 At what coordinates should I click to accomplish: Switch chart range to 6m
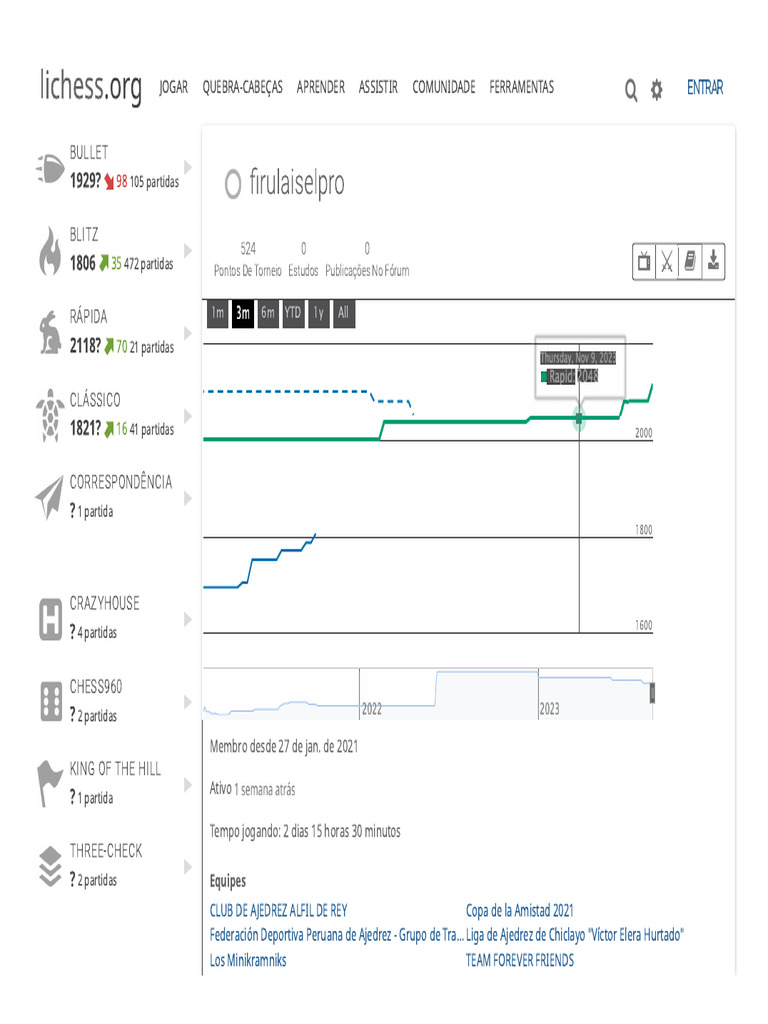click(x=267, y=313)
